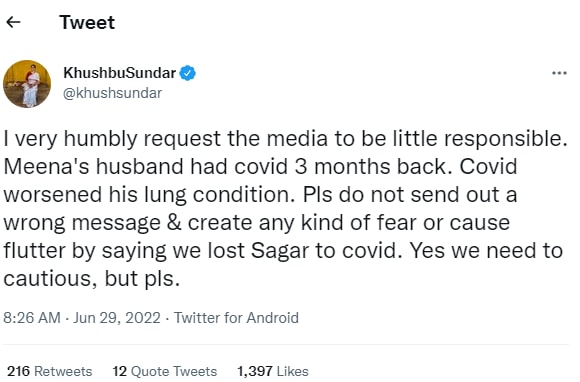
Task: Click the likes count number 1,397
Action: coord(255,371)
